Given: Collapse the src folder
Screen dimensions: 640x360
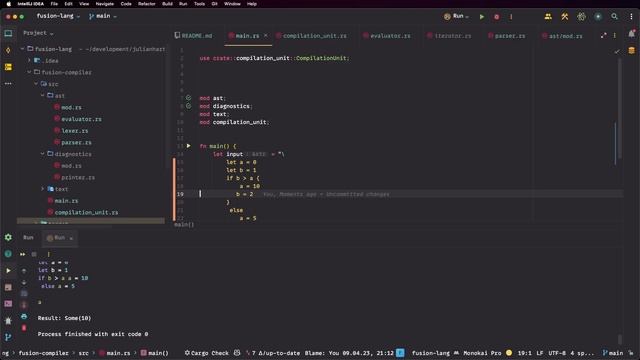Looking at the screenshot, I should [36, 84].
